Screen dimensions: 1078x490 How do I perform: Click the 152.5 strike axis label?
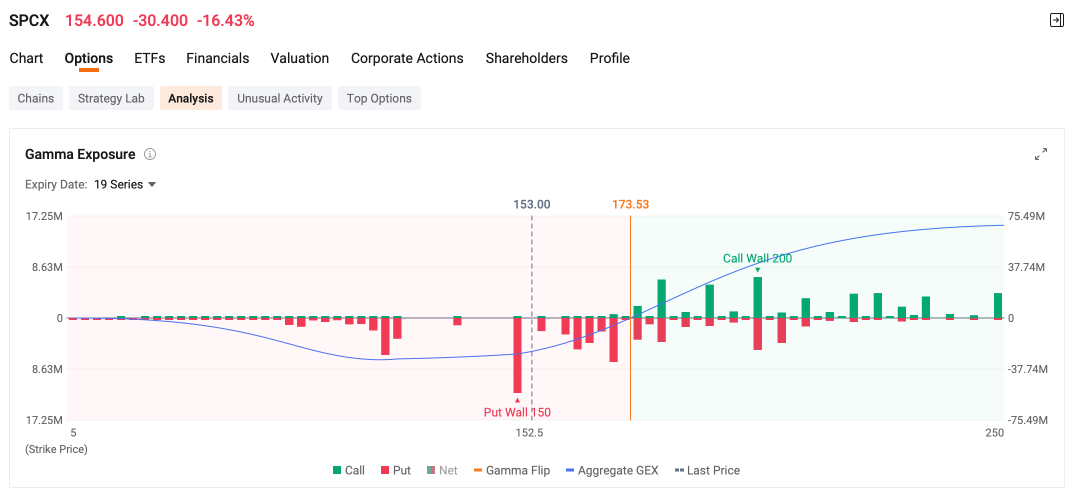click(529, 433)
